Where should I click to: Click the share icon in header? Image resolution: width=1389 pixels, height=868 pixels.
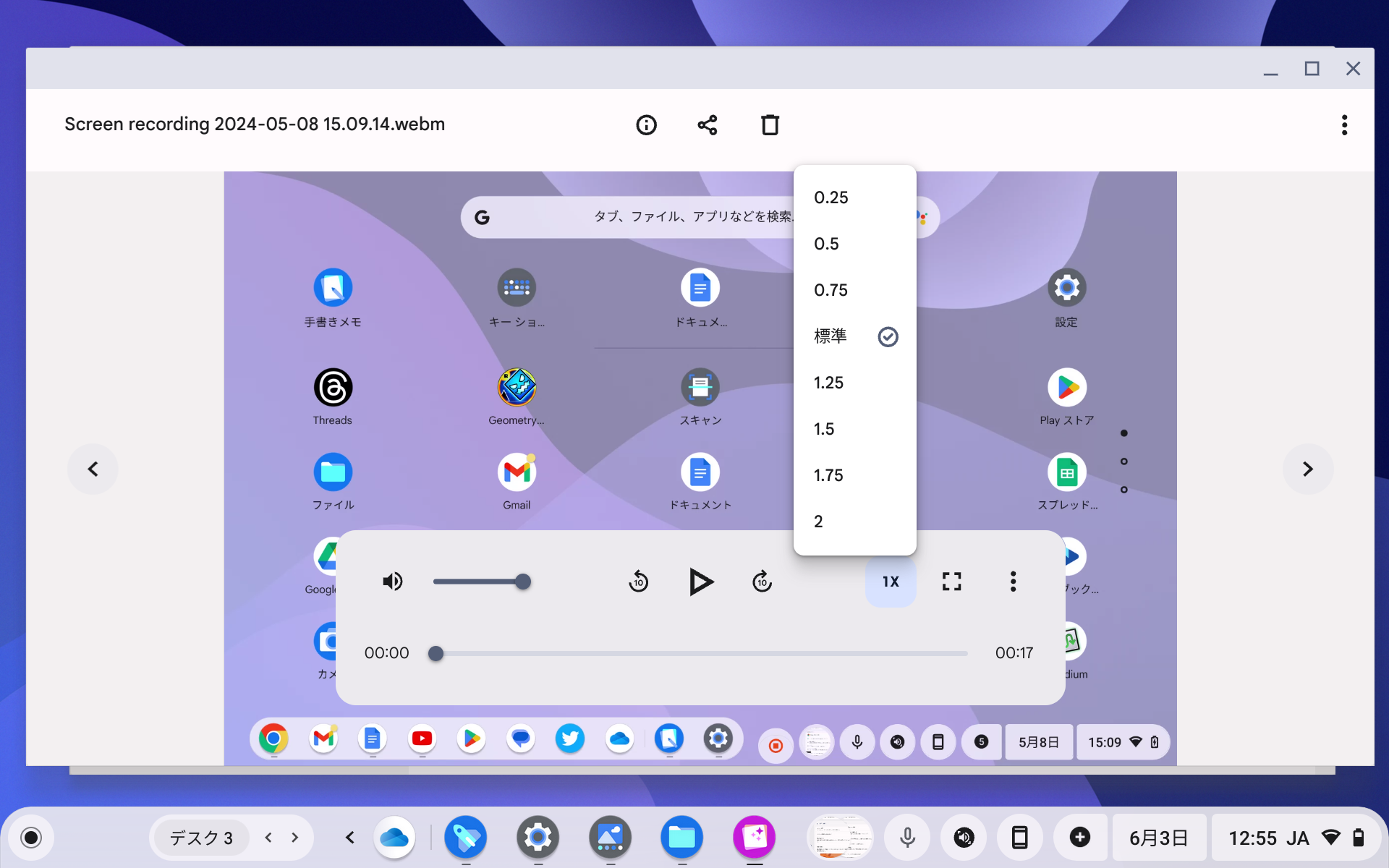click(x=708, y=125)
